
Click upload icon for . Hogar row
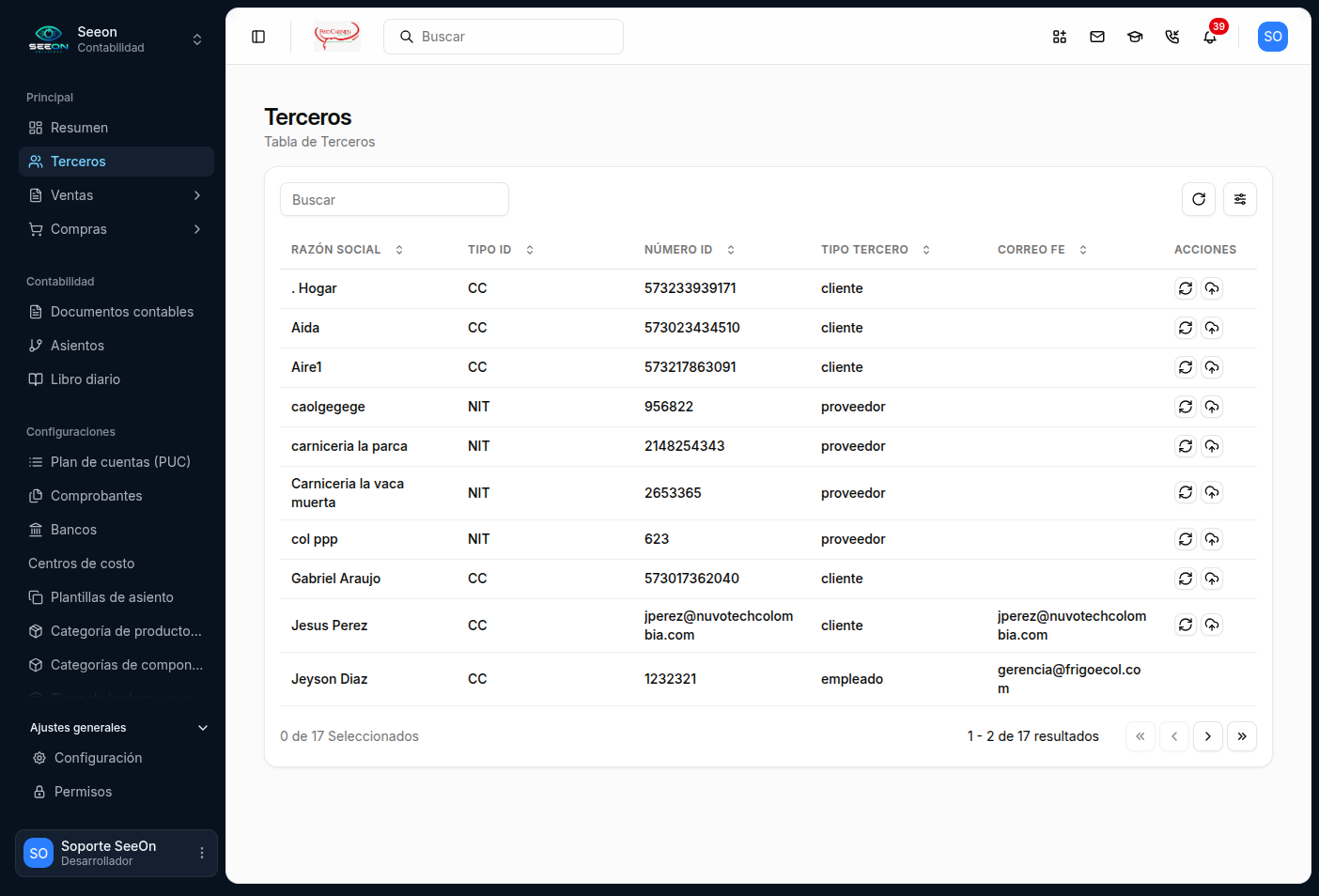[1212, 288]
